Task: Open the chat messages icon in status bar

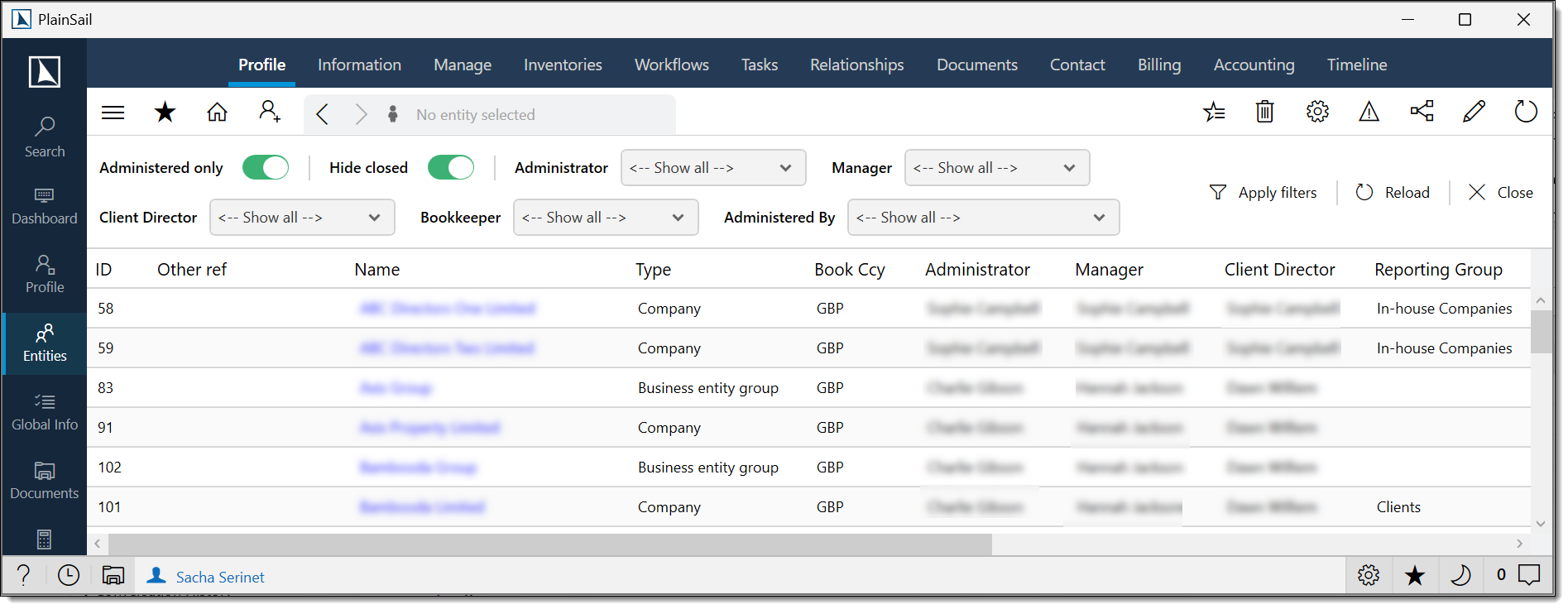Action: pyautogui.click(x=1529, y=574)
